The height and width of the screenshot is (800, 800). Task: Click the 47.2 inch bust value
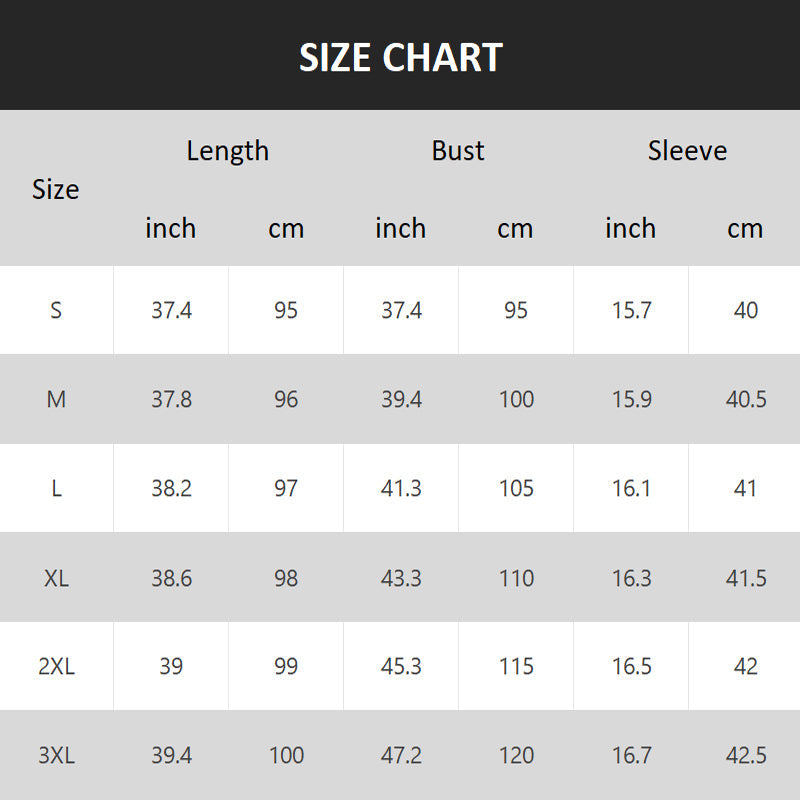(x=401, y=756)
